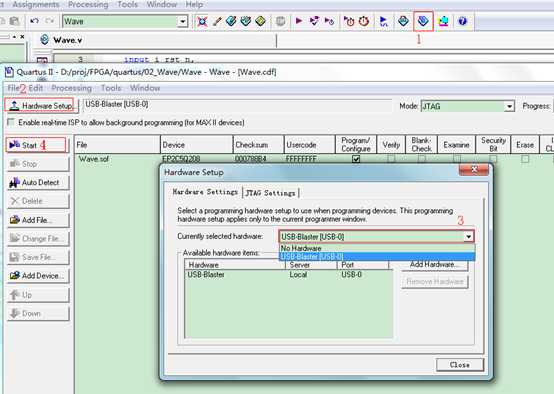Click greyed Stop button in Programmer
The height and width of the screenshot is (394, 554).
coord(38,164)
